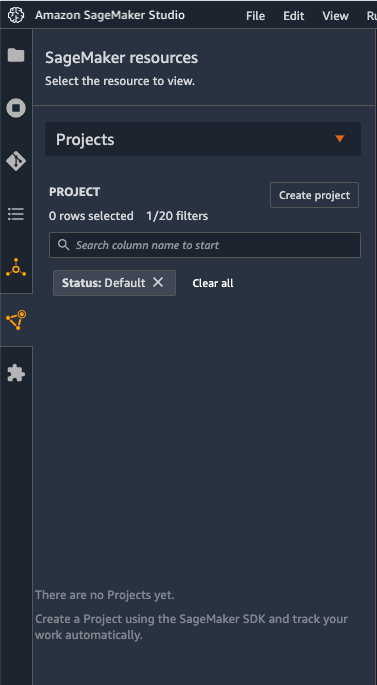
Task: Open the Extension Manager puzzle icon
Action: tap(16, 373)
